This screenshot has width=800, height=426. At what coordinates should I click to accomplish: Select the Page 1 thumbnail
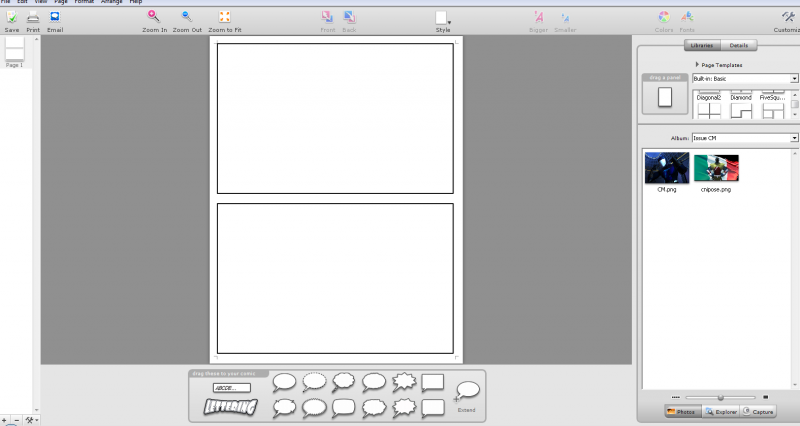pos(14,48)
